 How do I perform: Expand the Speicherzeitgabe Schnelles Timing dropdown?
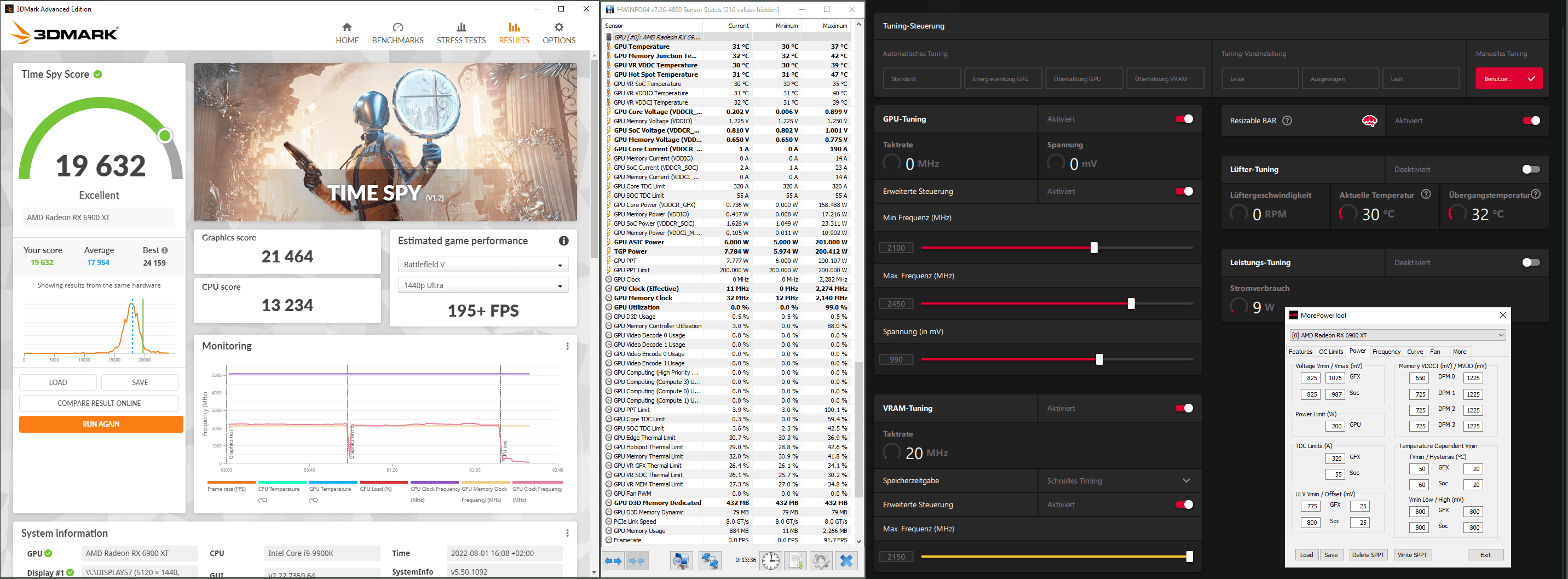tap(1119, 480)
